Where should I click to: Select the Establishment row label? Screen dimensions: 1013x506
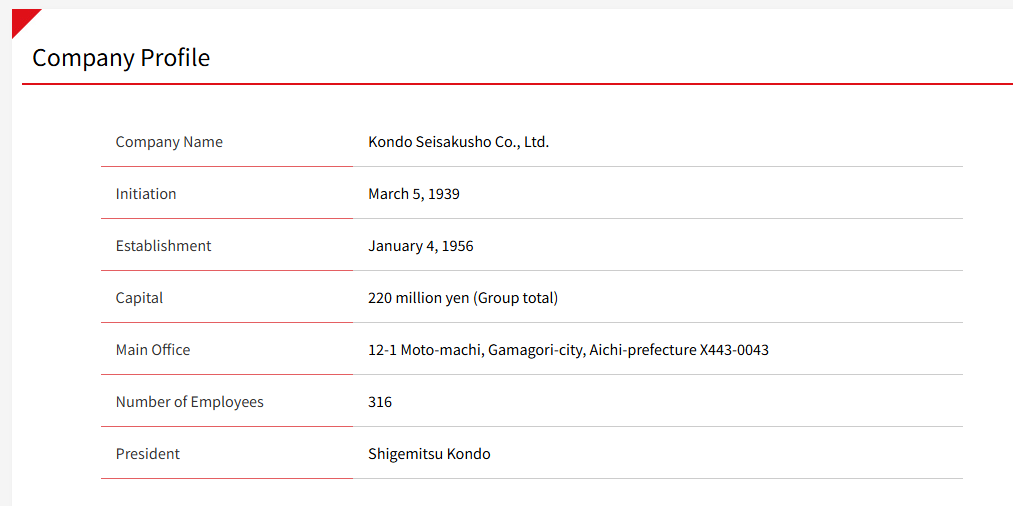(x=163, y=246)
